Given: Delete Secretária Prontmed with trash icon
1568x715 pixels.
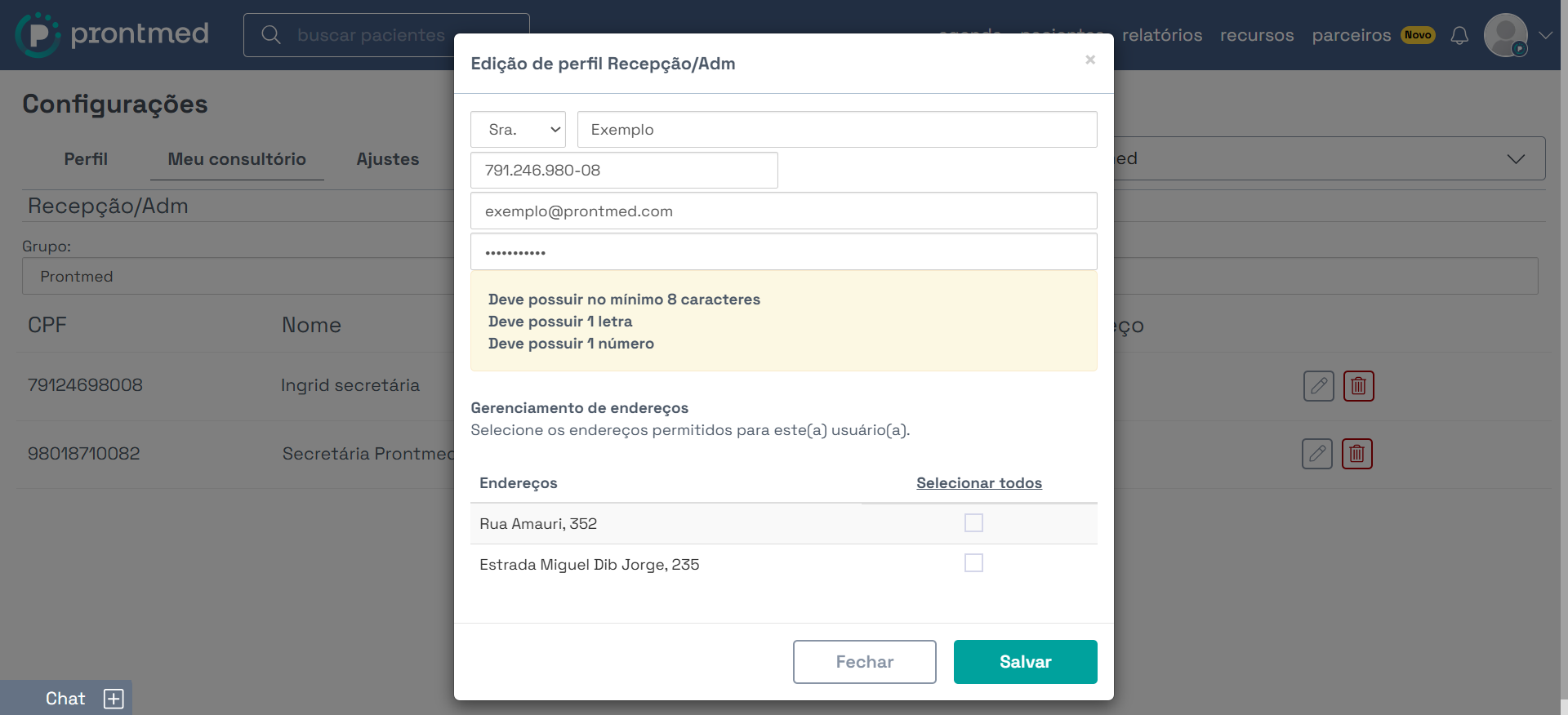Looking at the screenshot, I should (x=1356, y=454).
